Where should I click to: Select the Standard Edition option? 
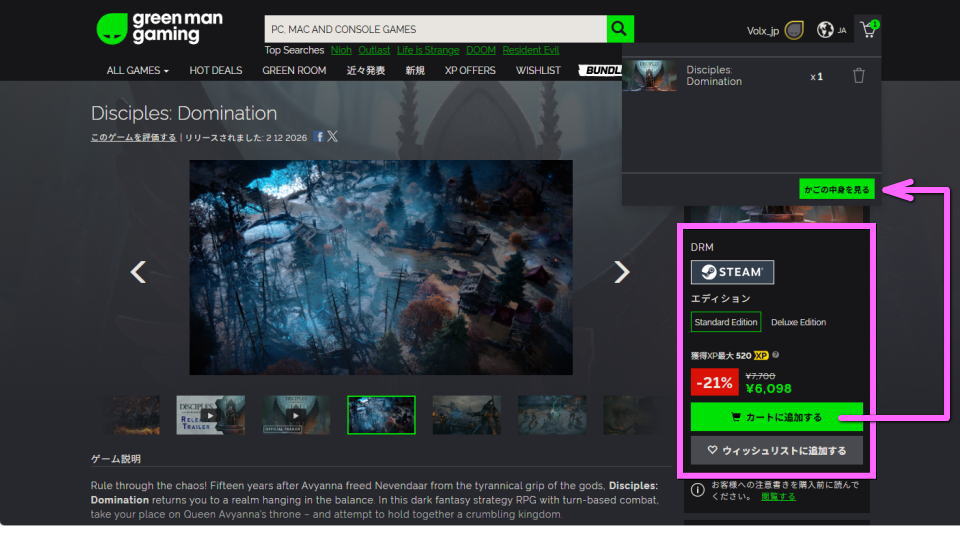click(726, 322)
